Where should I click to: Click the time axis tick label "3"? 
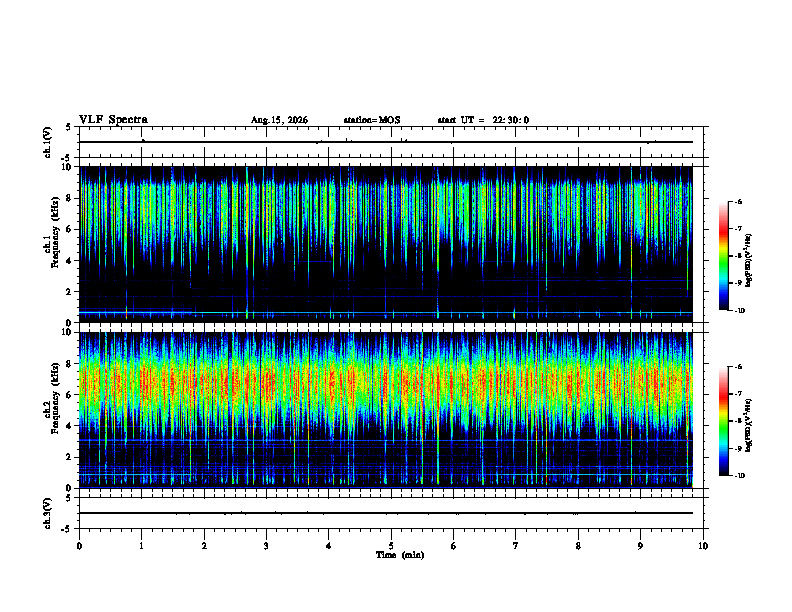pos(266,546)
